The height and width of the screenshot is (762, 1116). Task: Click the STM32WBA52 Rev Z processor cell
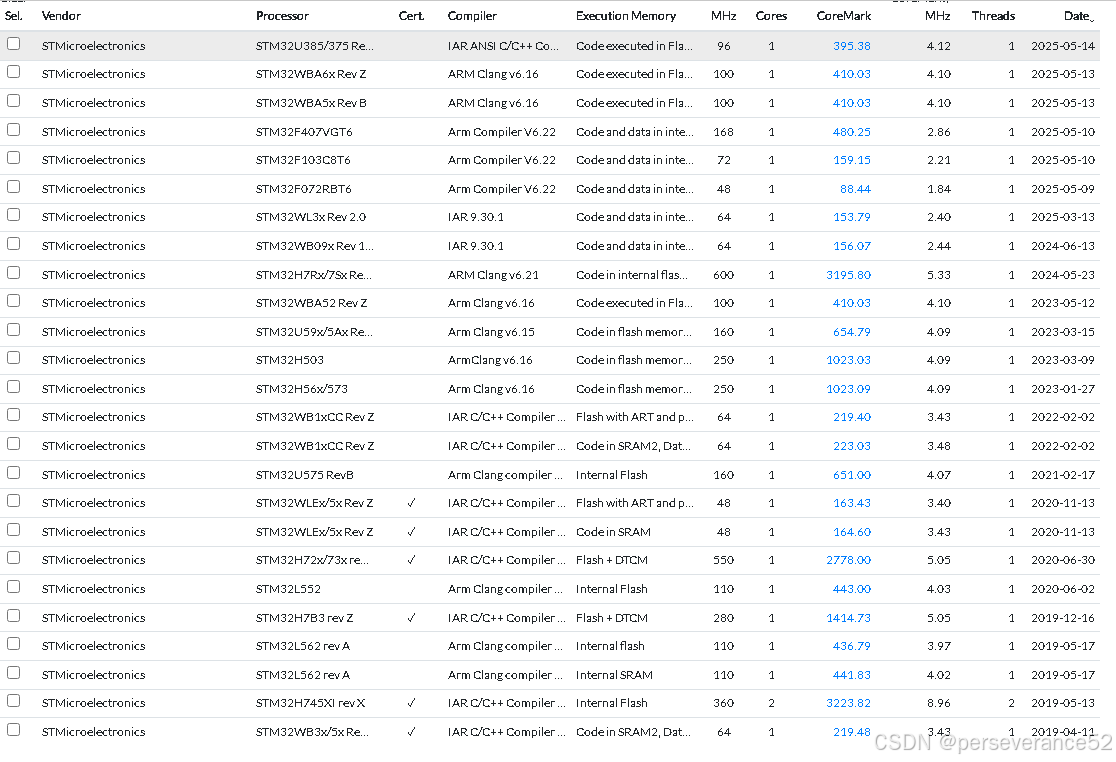312,303
